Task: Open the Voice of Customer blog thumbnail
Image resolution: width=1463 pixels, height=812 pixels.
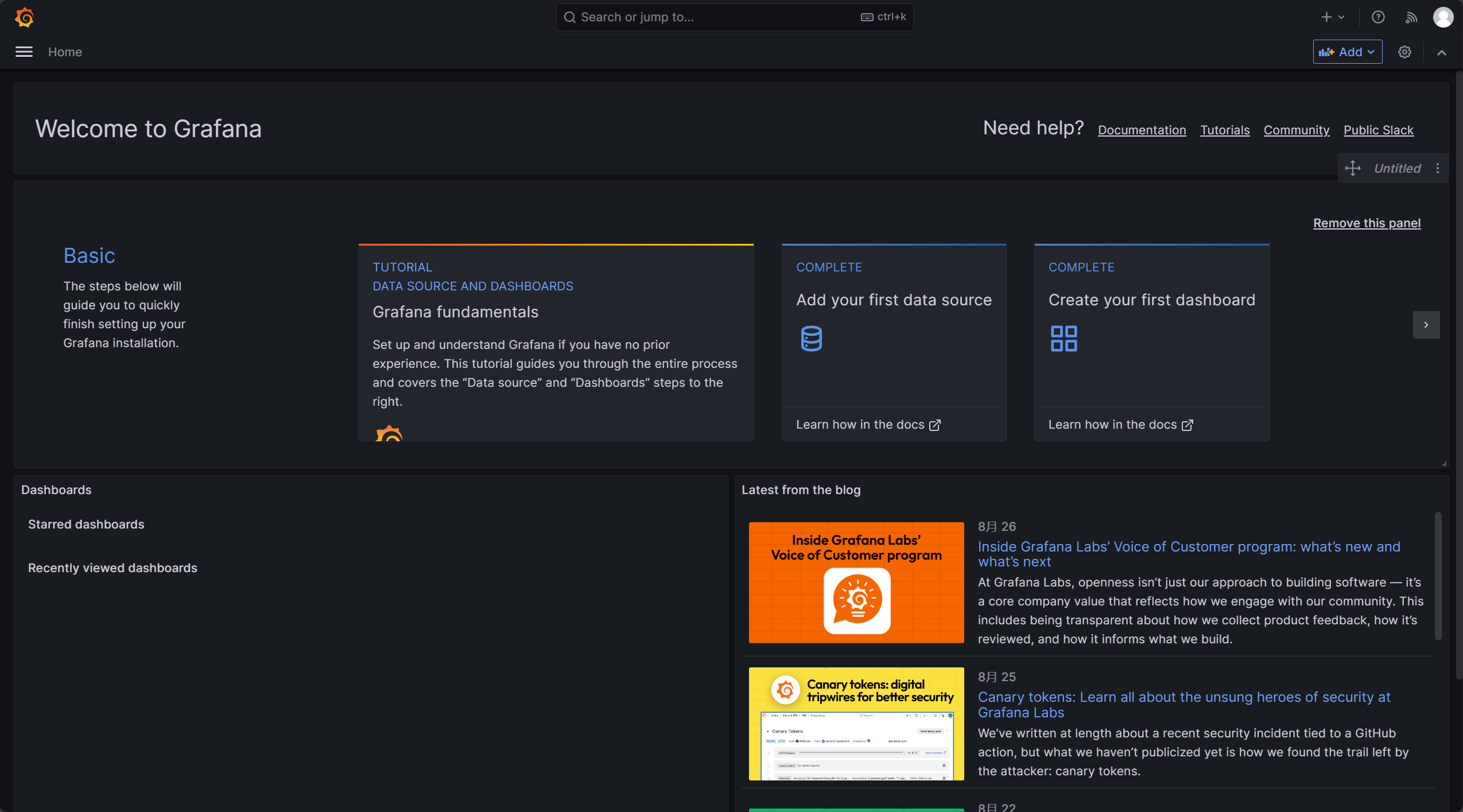Action: 856,582
